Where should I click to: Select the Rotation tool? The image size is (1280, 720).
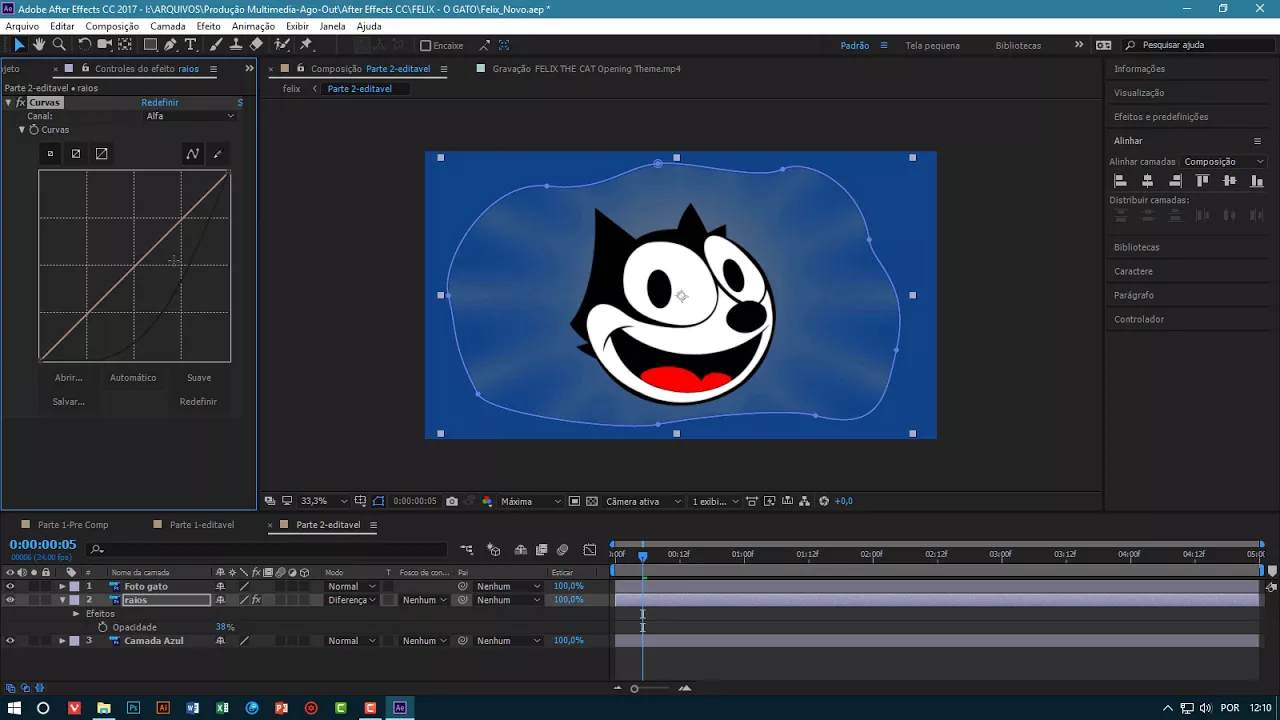tap(85, 45)
